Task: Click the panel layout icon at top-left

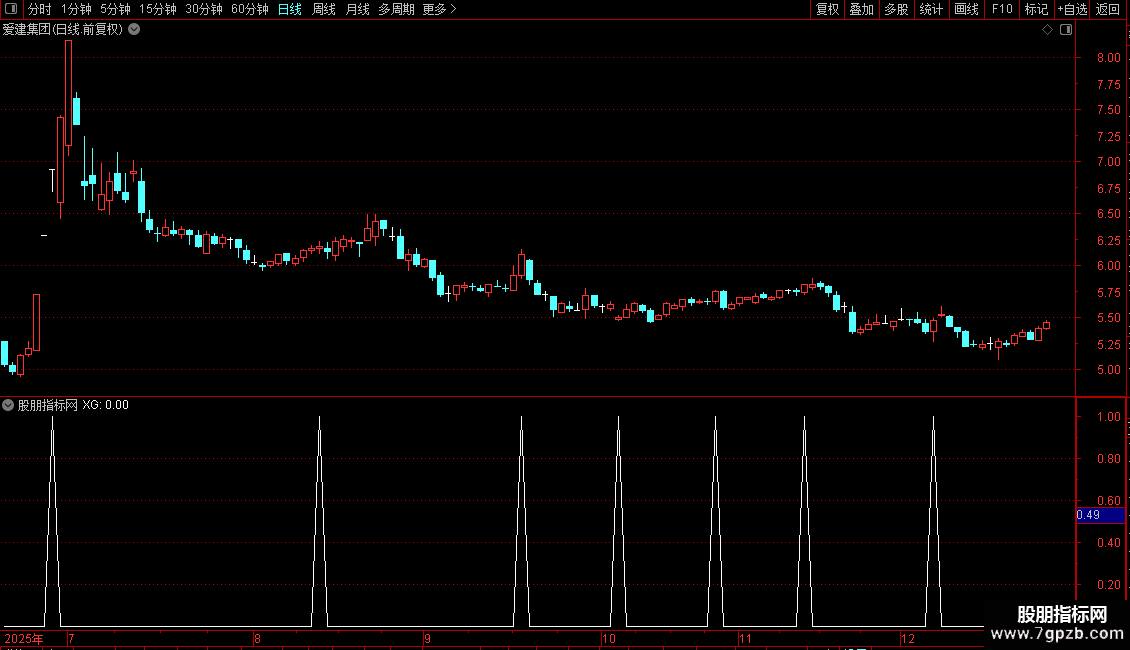Action: [11, 9]
